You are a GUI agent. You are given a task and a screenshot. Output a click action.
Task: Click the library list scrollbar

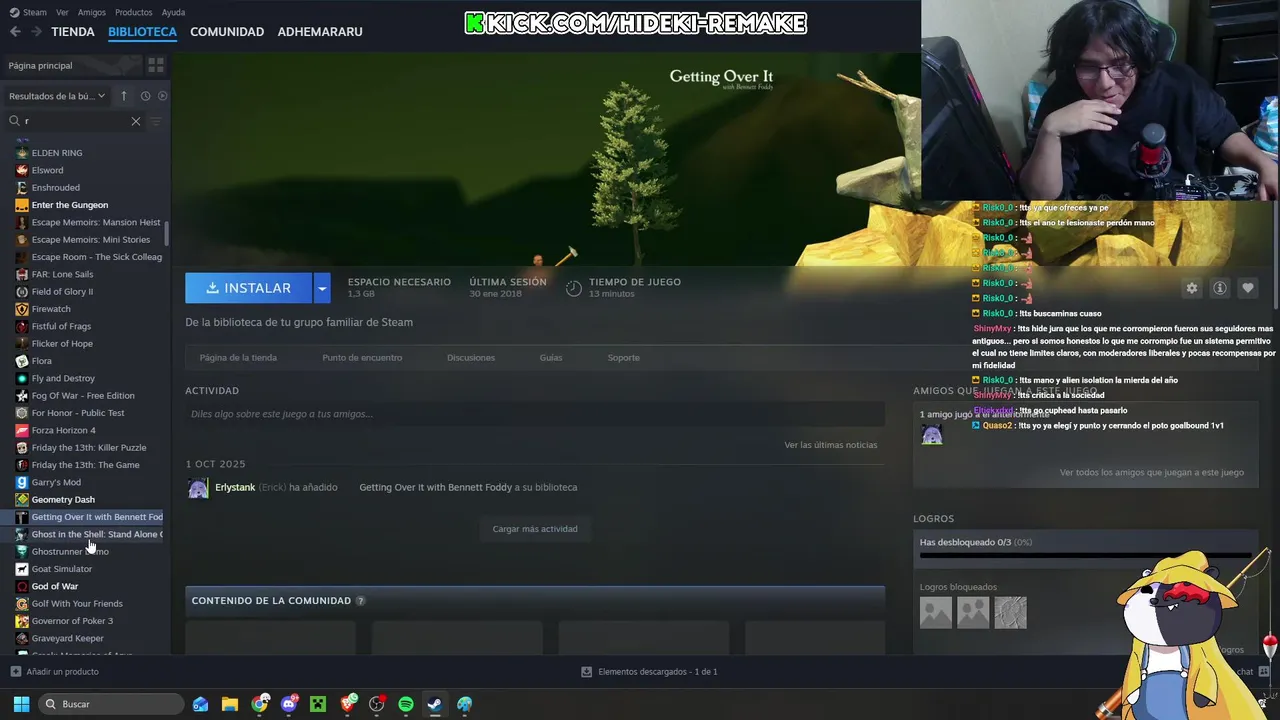167,235
